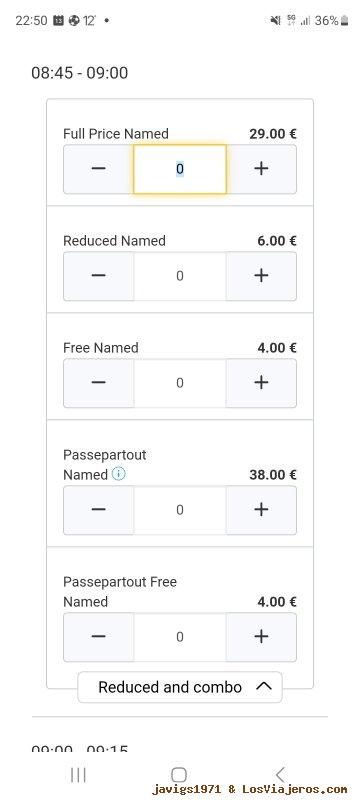Focus the Full Price Named quantity field
The width and height of the screenshot is (360, 800).
[x=180, y=169]
